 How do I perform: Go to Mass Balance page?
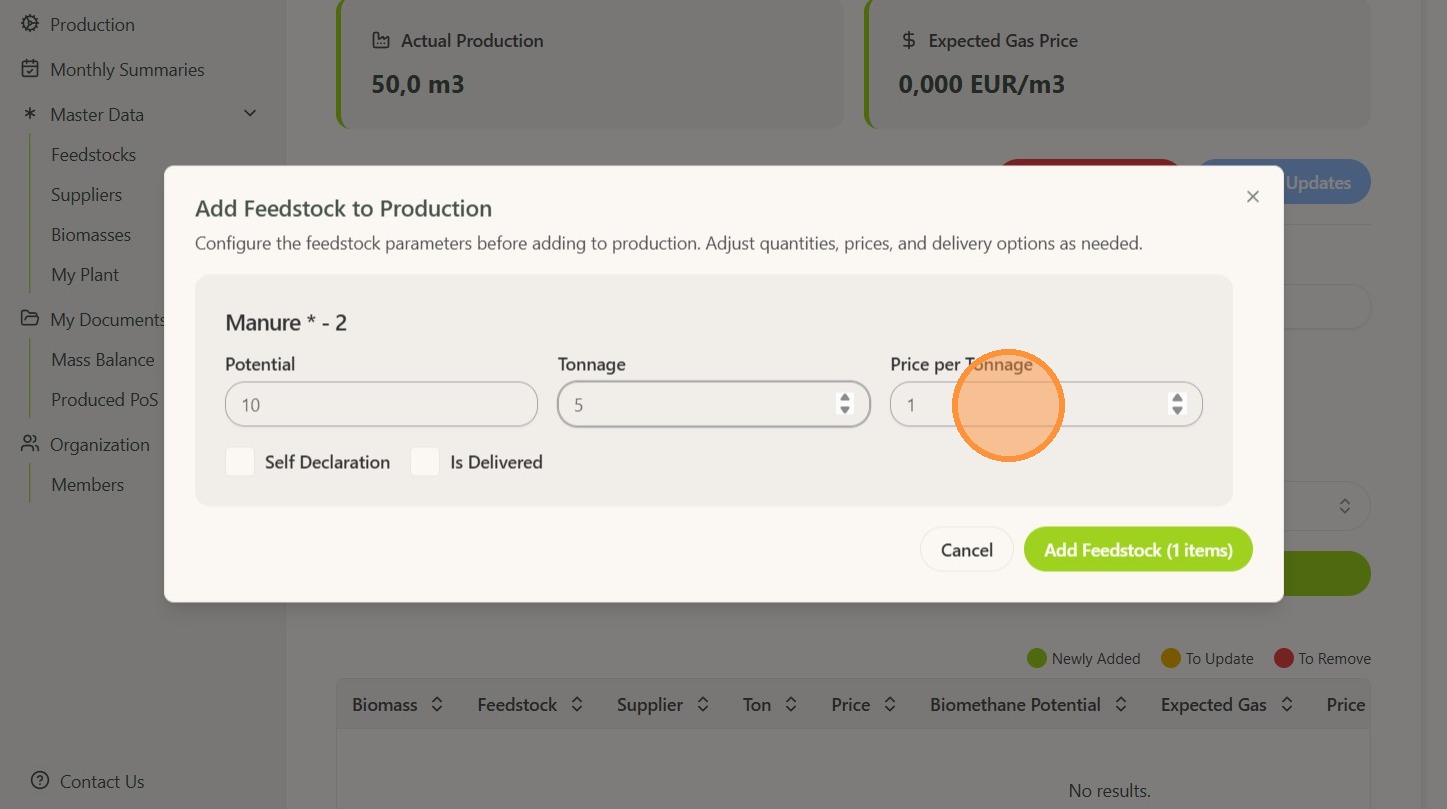(103, 360)
